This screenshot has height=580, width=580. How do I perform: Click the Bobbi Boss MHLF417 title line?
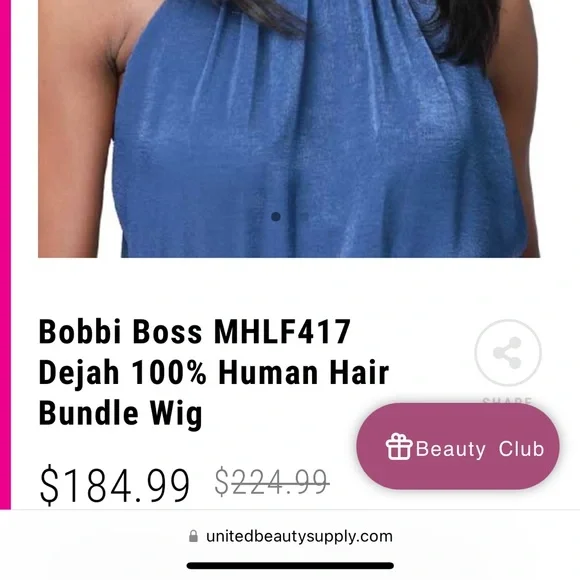195,331
